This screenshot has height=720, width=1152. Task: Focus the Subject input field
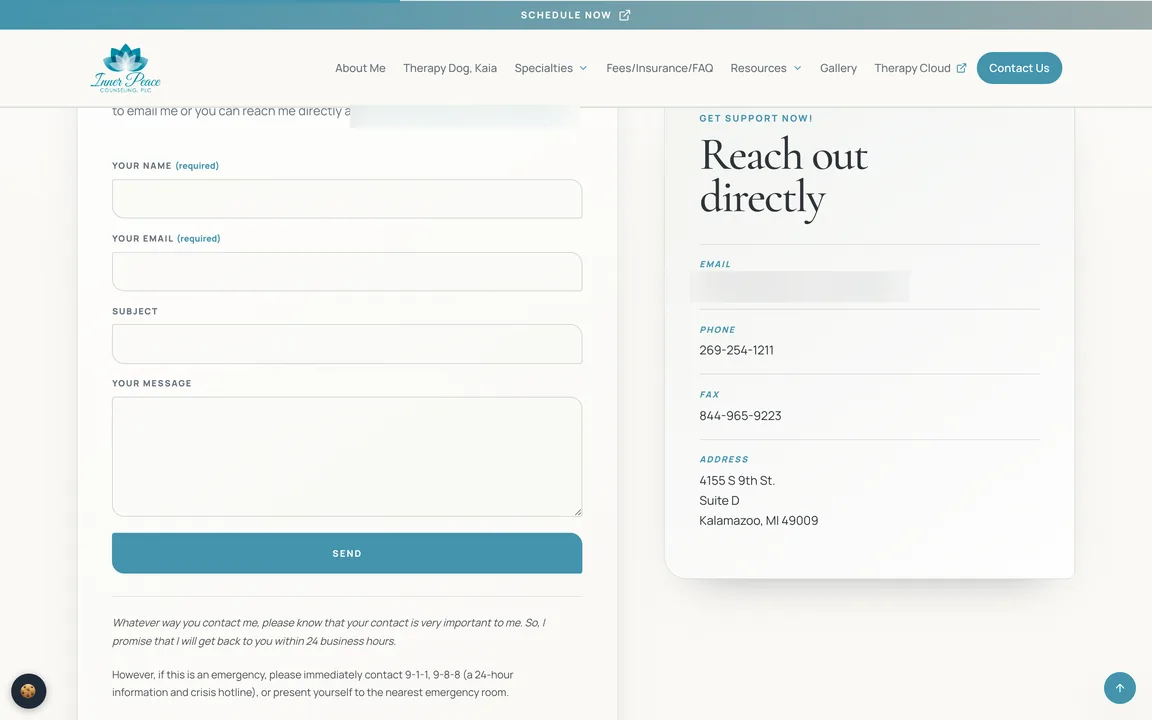[347, 344]
